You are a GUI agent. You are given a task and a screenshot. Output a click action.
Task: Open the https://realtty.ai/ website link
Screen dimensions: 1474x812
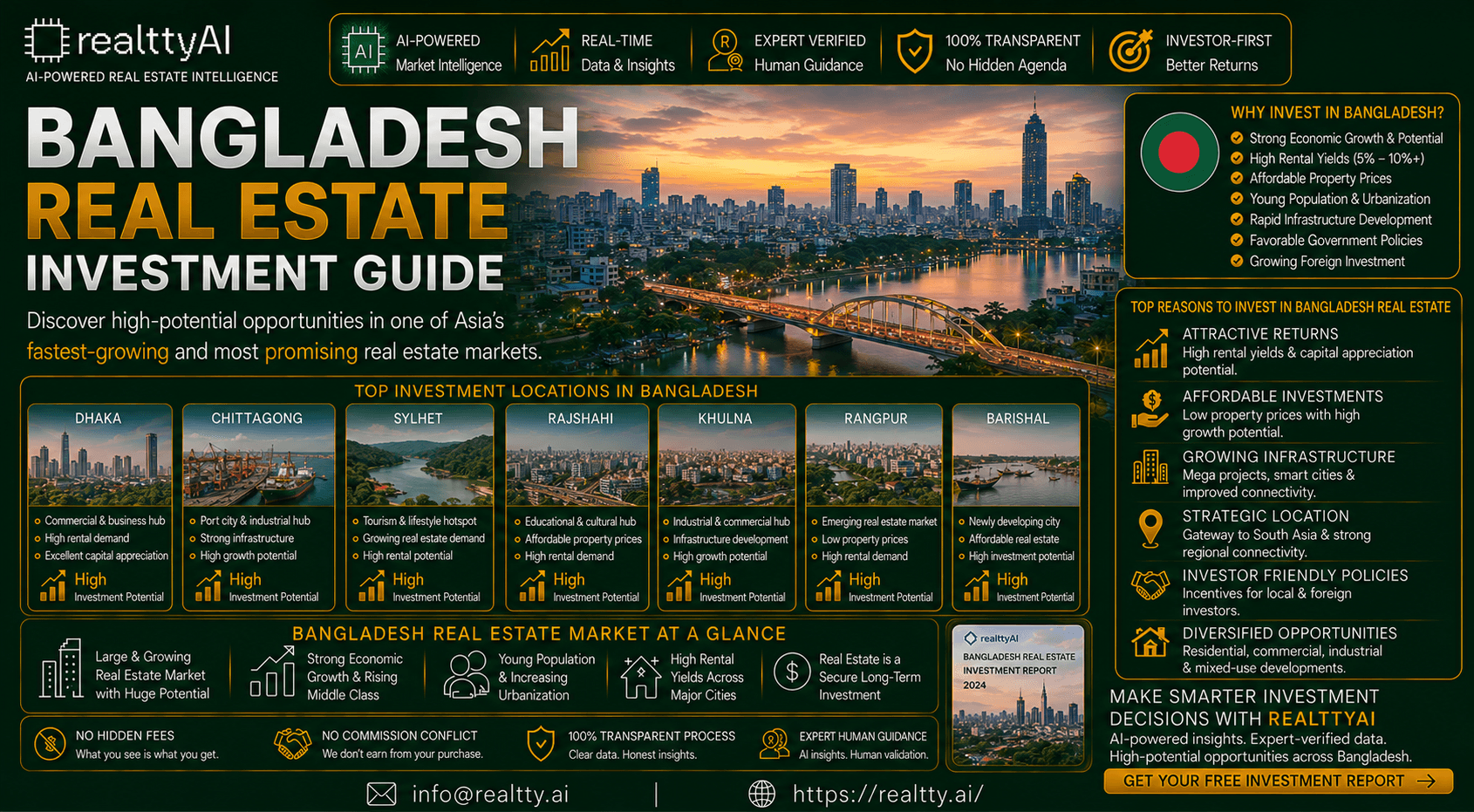(888, 794)
